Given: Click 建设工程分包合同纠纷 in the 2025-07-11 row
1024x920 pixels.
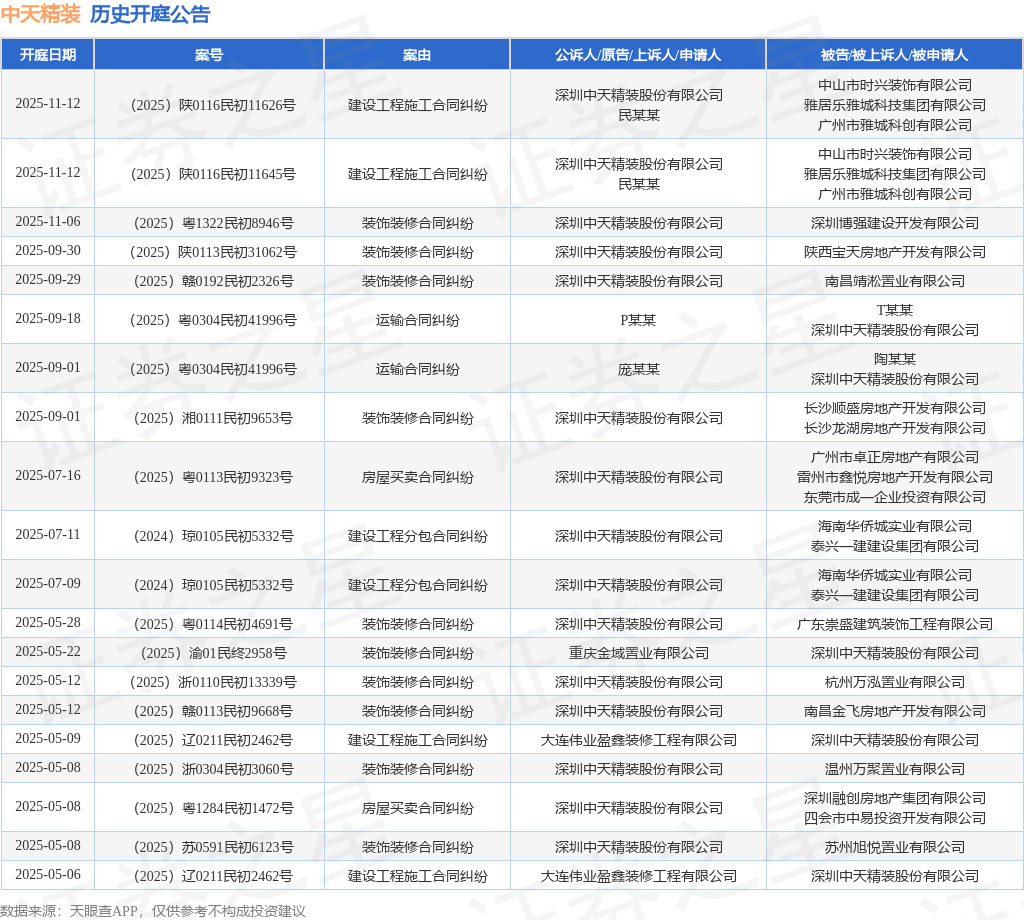Looking at the screenshot, I should tap(417, 536).
